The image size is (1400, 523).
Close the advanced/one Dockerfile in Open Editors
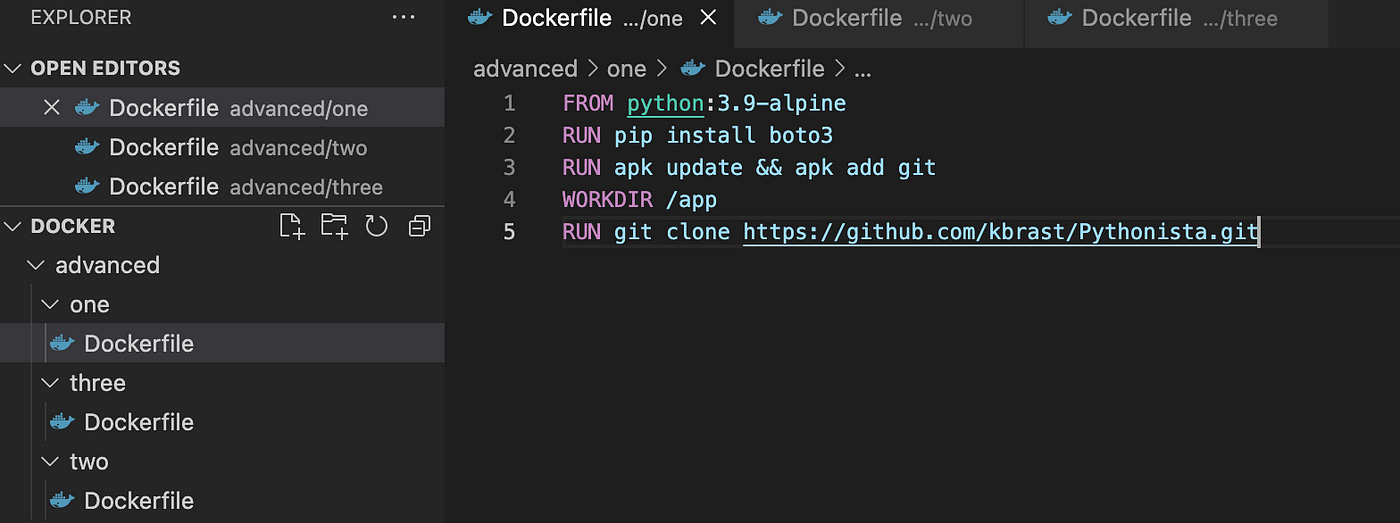click(52, 108)
